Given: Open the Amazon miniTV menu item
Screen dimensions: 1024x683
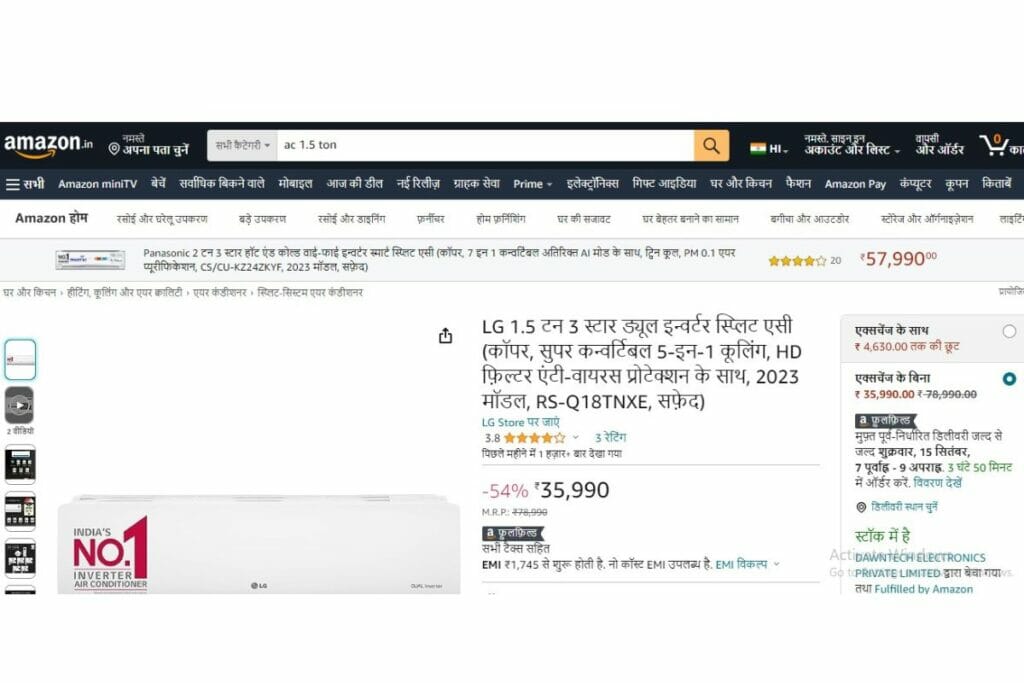Looking at the screenshot, I should [97, 184].
